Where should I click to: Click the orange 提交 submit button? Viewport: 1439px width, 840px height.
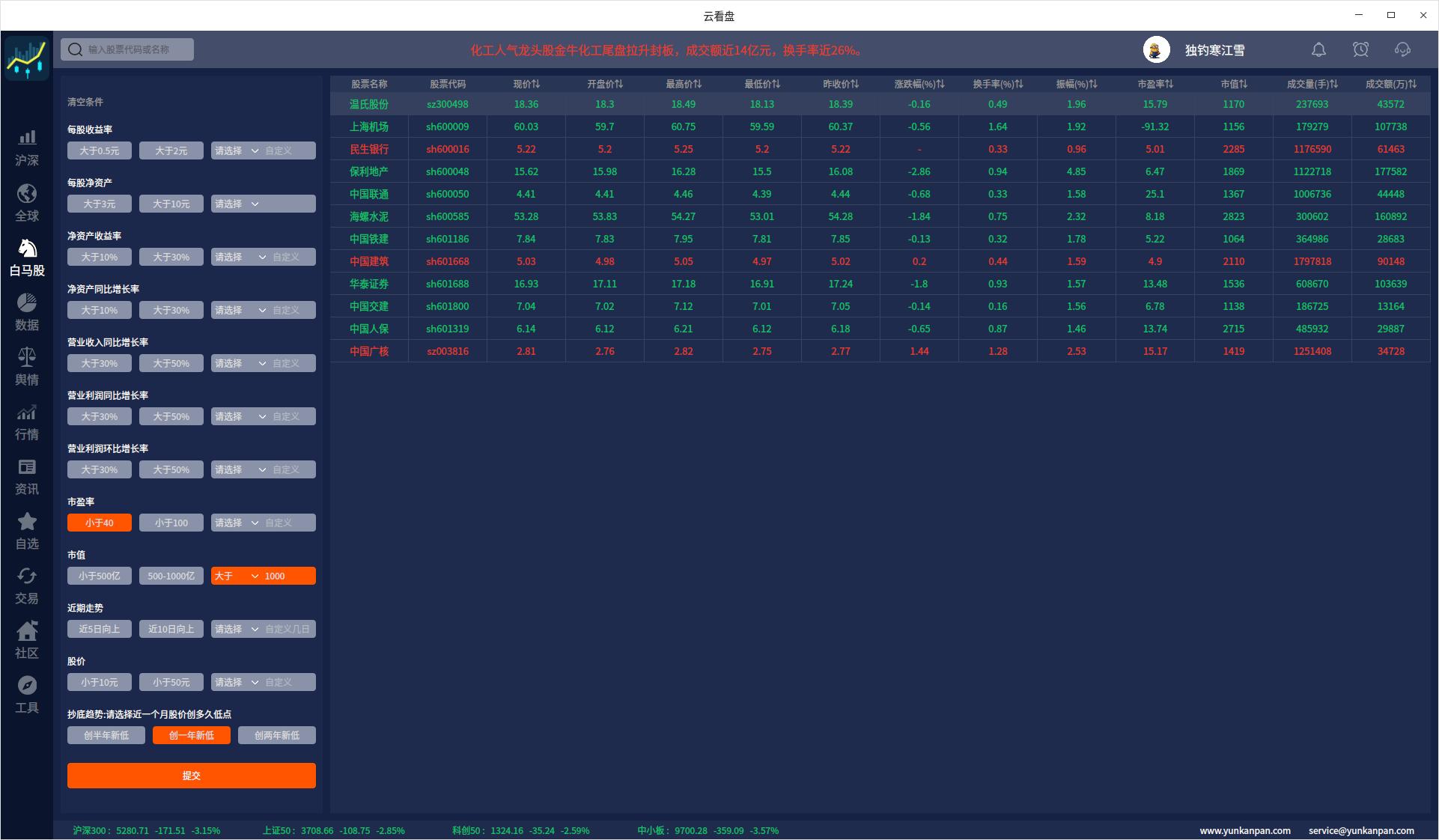click(x=192, y=776)
